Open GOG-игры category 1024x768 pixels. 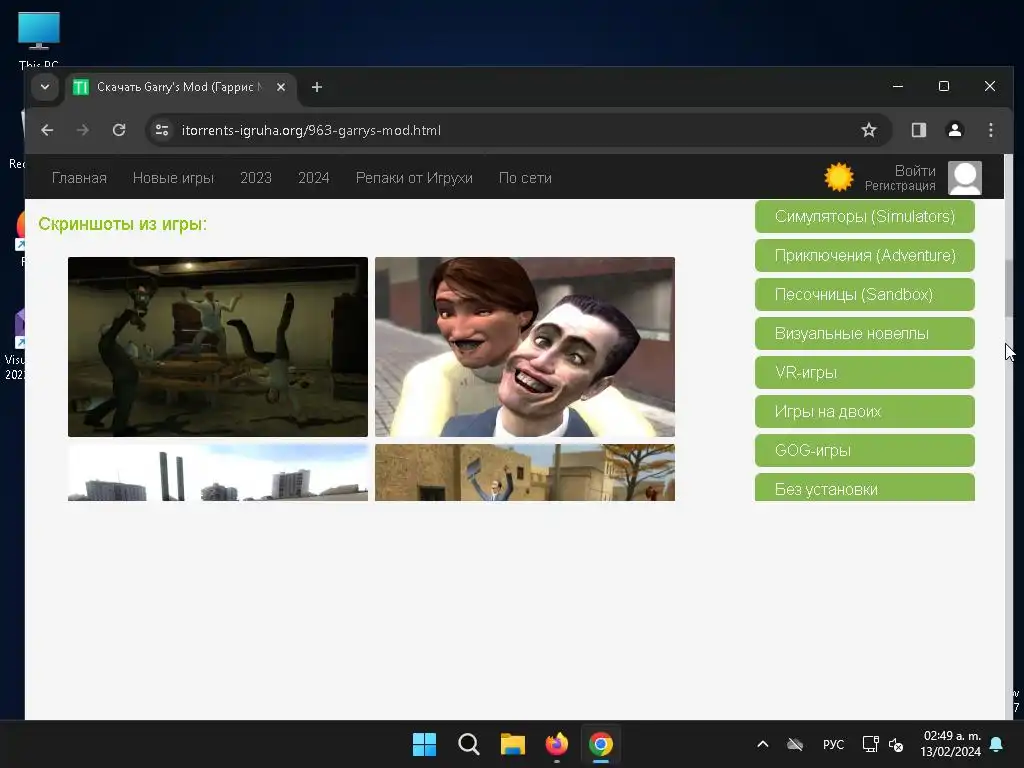[x=865, y=451]
